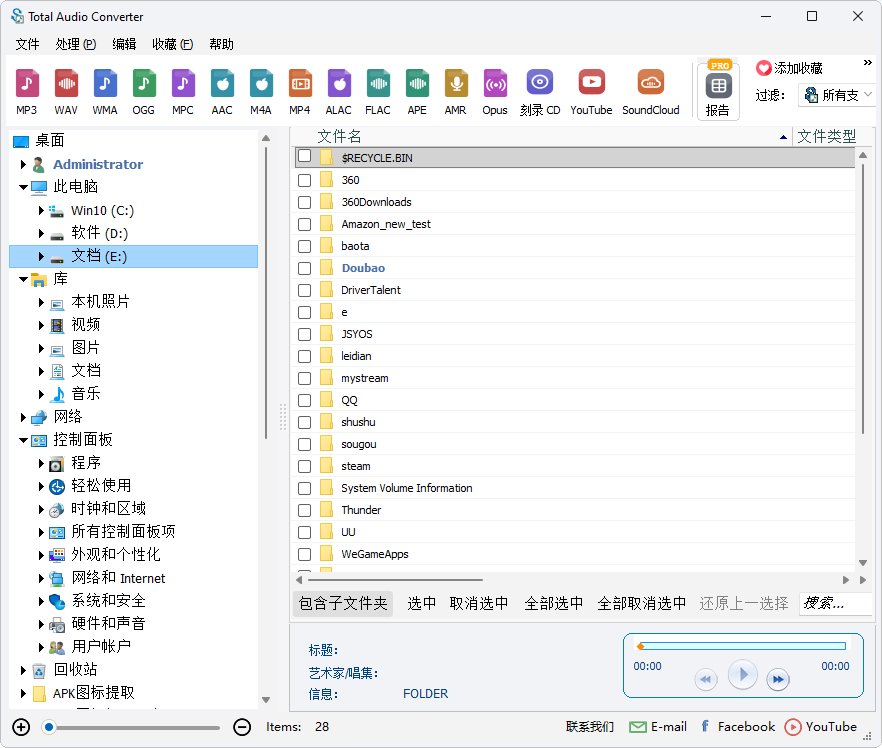The image size is (882, 748).
Task: Expand the Administrator tree node
Action: click(x=23, y=164)
